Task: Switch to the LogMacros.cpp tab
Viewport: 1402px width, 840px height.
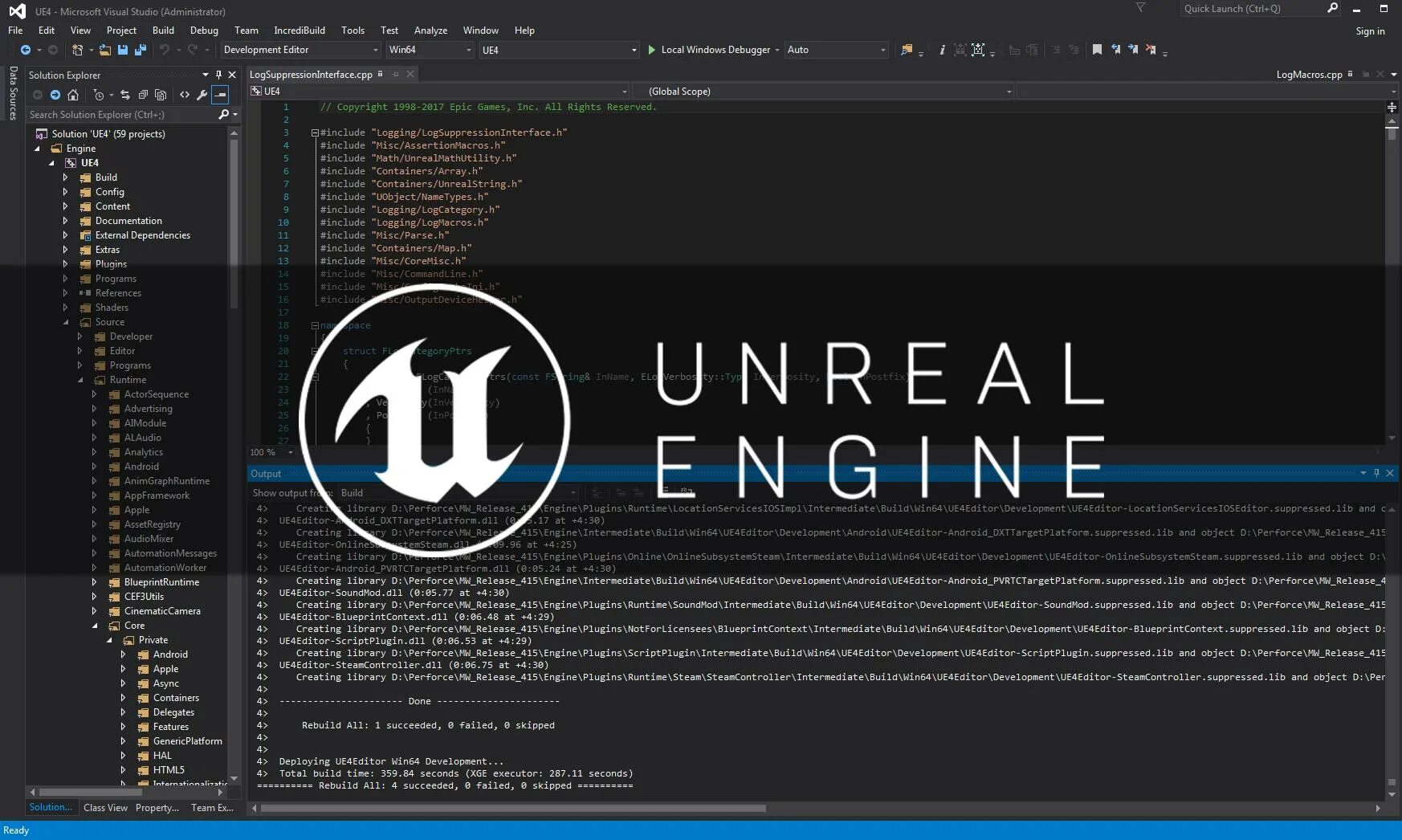Action: tap(1309, 75)
